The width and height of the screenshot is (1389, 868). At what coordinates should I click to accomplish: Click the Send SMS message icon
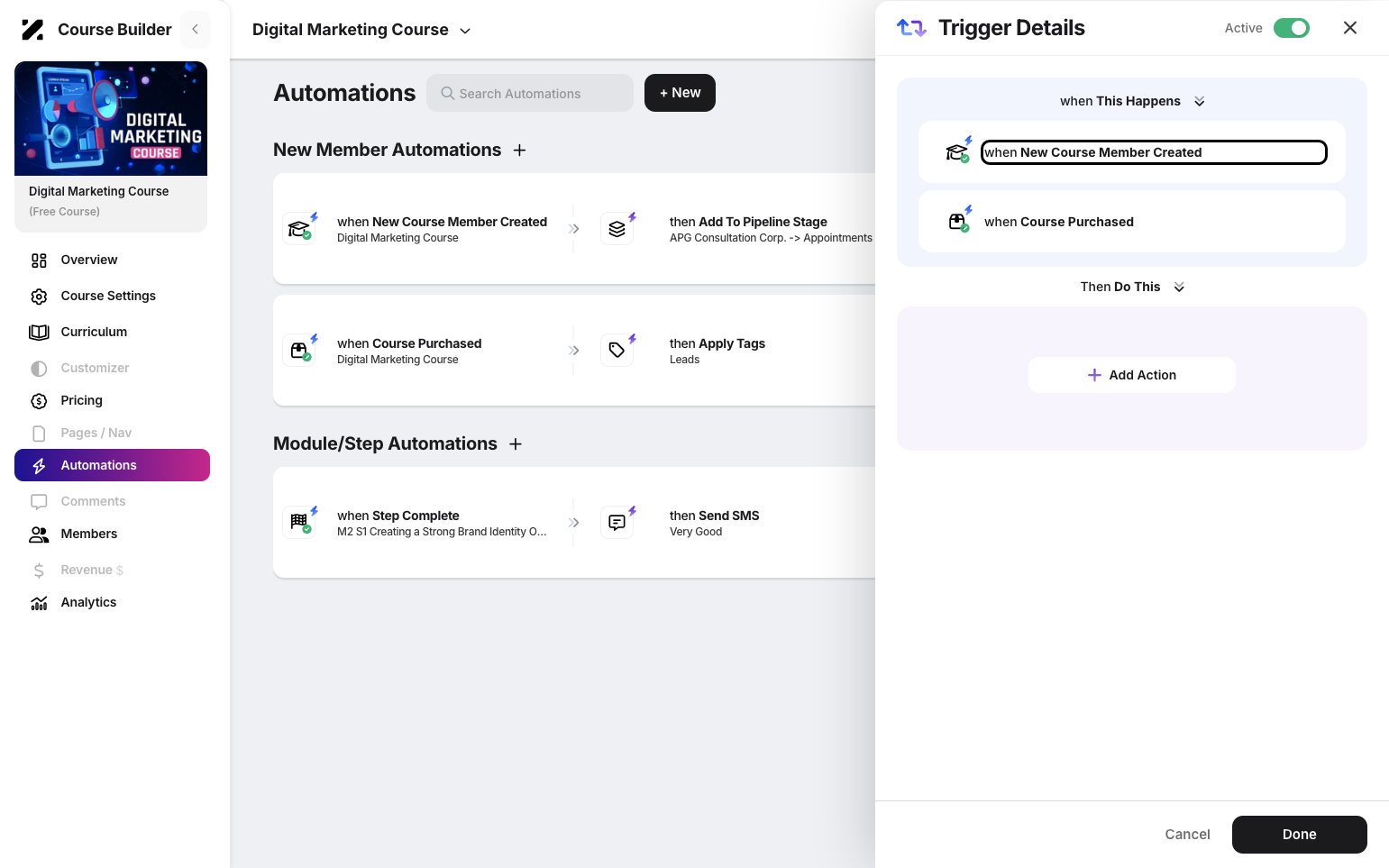[617, 522]
